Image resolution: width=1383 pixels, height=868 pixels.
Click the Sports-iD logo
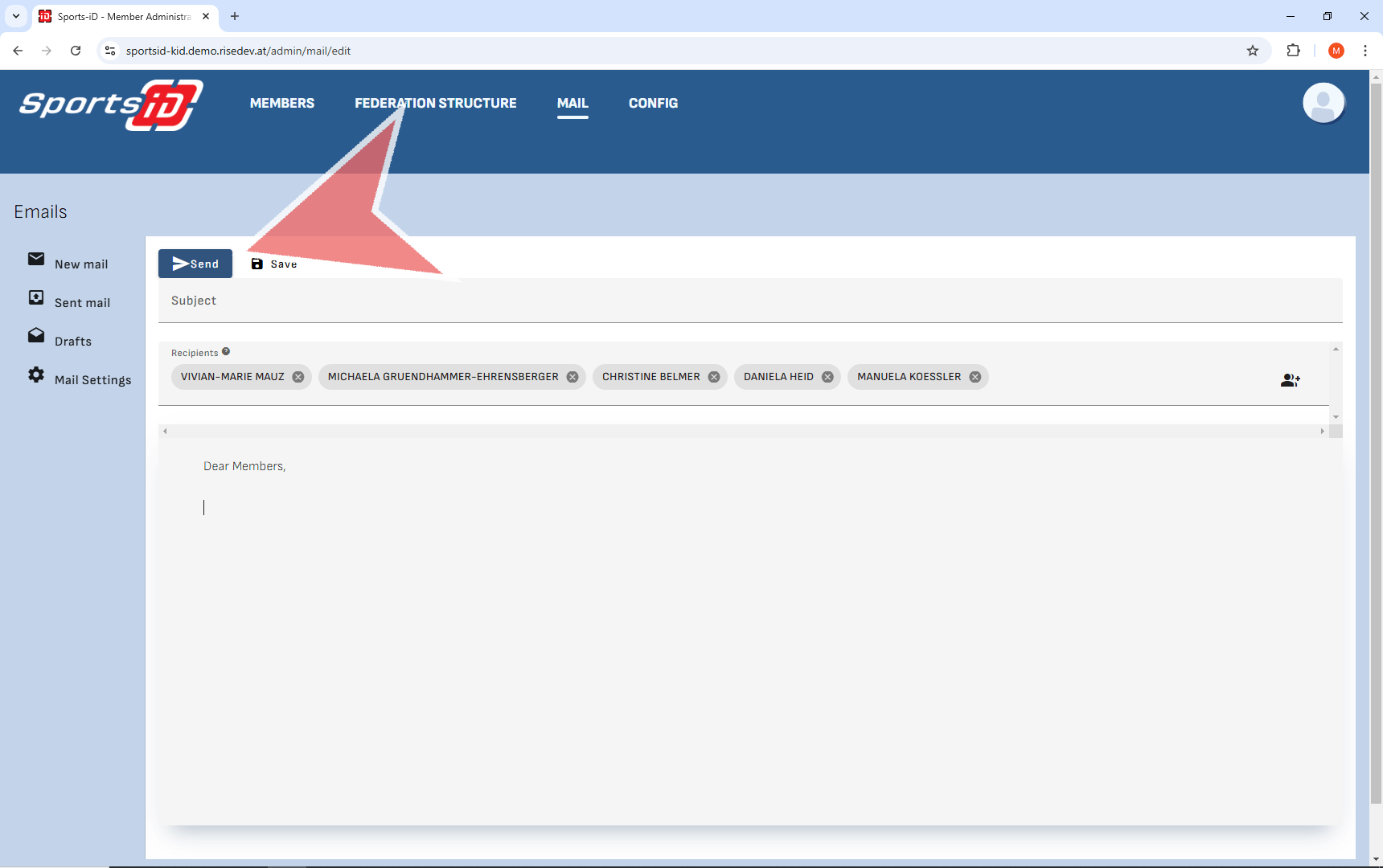pos(111,104)
